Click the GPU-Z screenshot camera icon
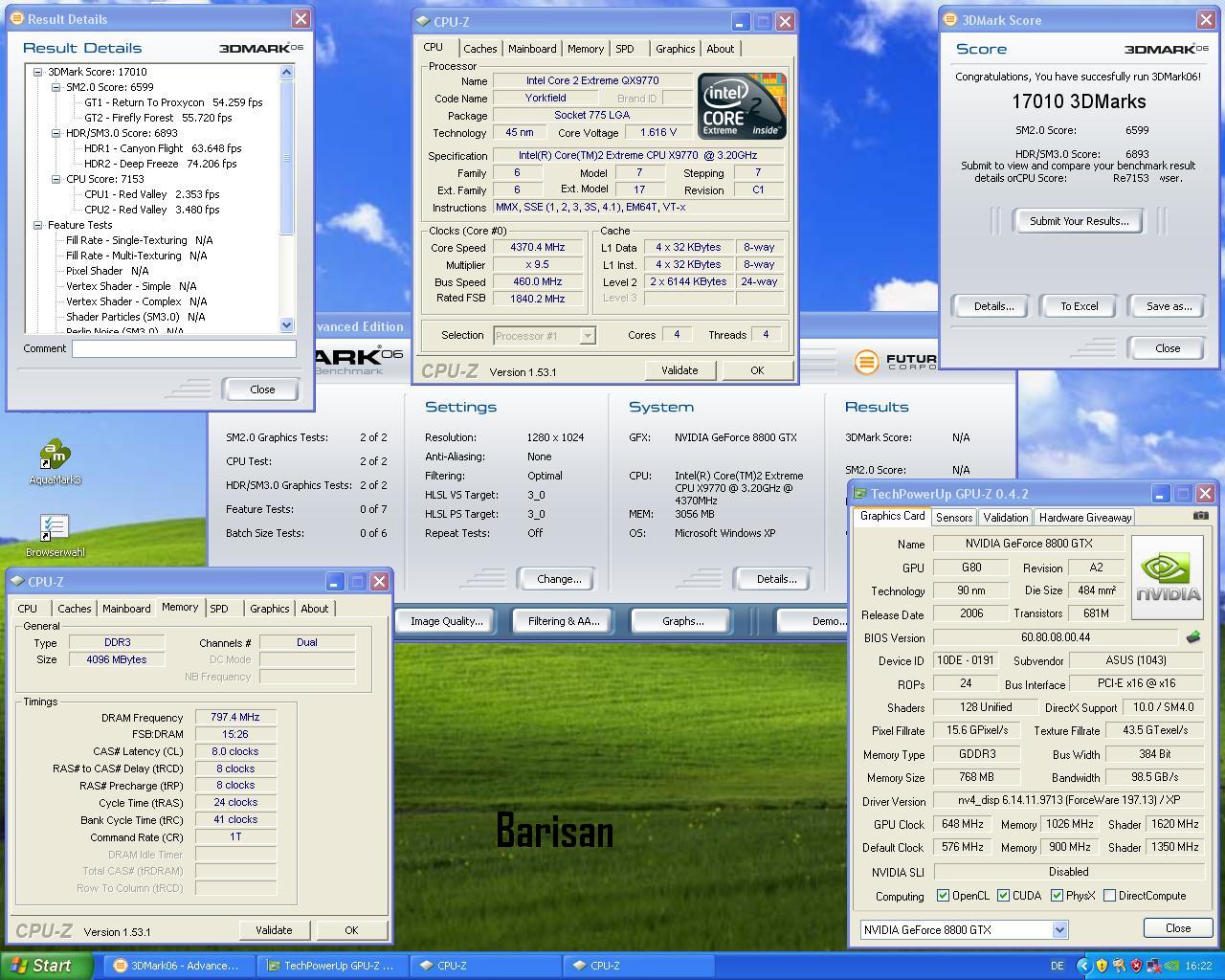The height and width of the screenshot is (980, 1225). tap(1200, 516)
